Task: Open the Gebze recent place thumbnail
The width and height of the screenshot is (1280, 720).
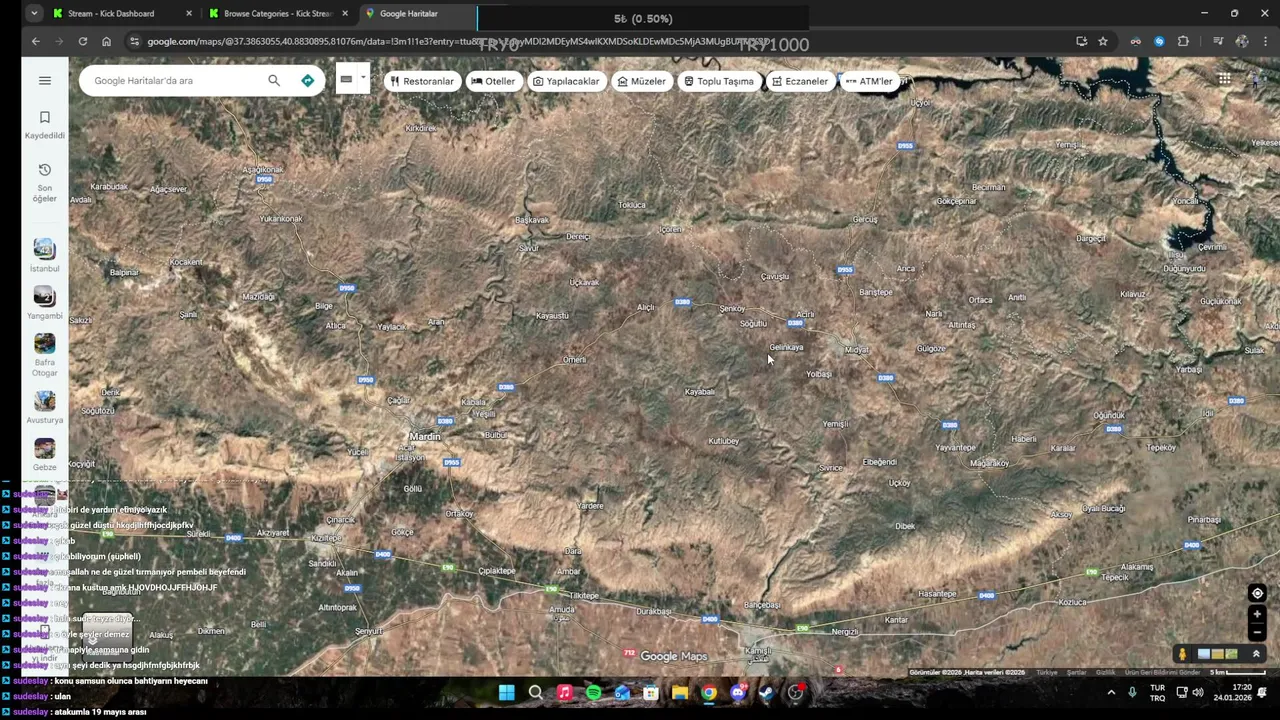Action: pyautogui.click(x=44, y=455)
